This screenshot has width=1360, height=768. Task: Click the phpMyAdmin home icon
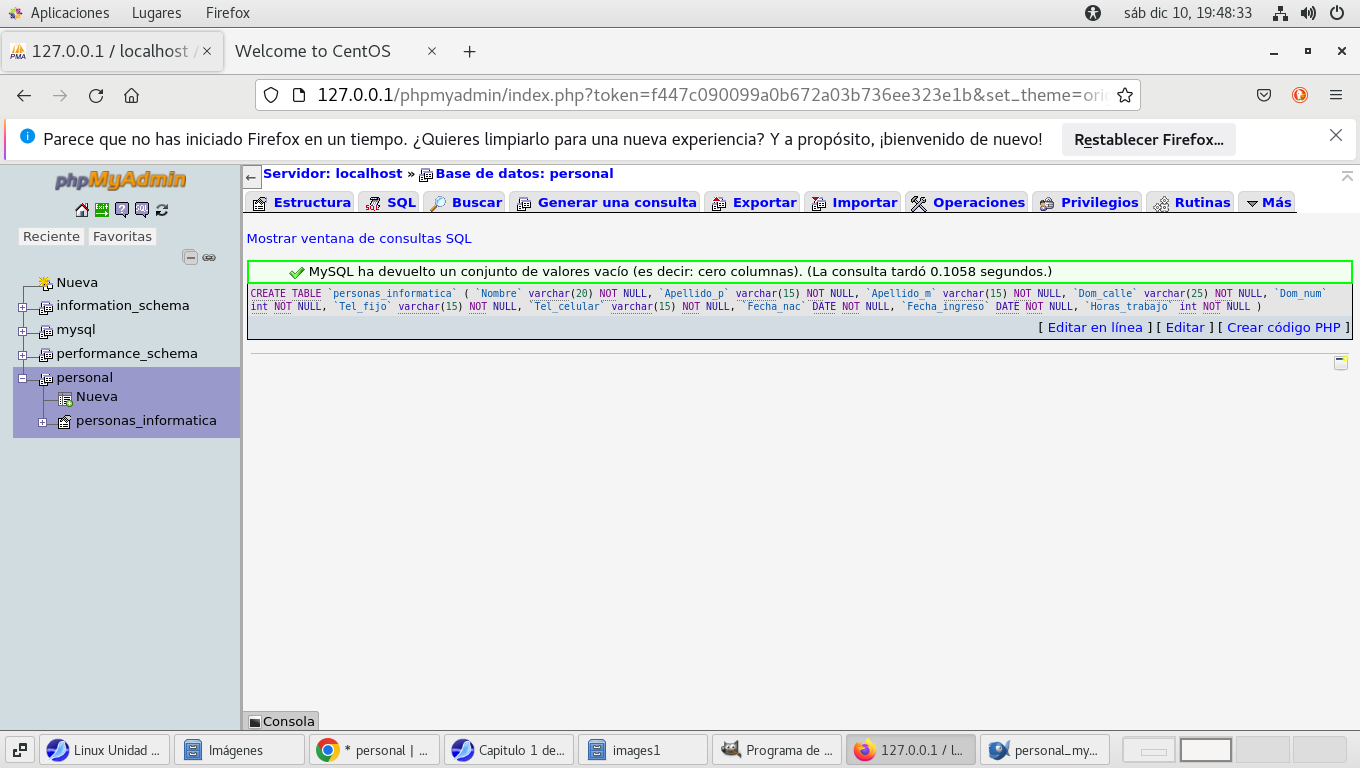82,210
